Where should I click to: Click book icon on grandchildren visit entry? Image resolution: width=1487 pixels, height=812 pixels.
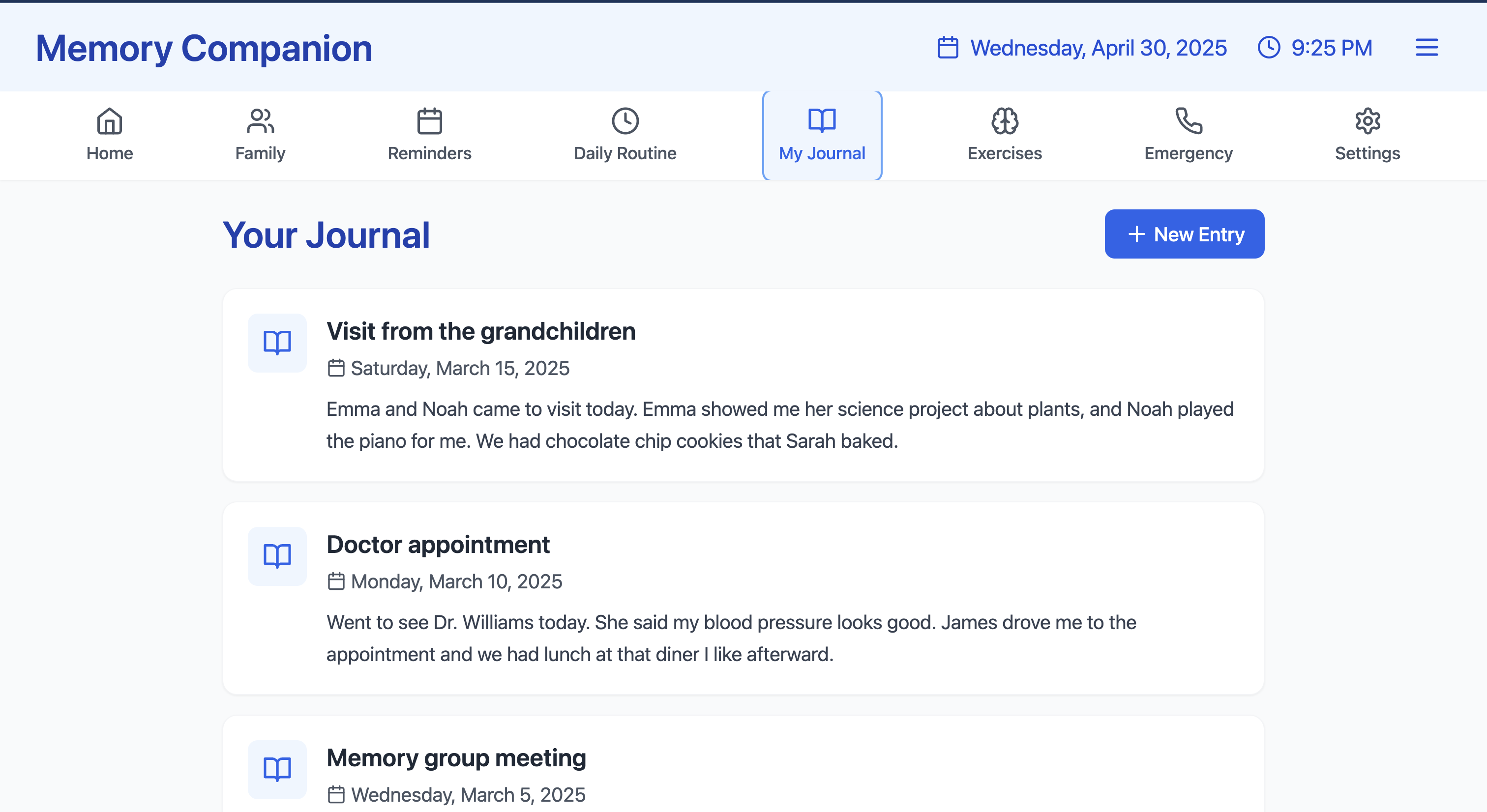(x=277, y=342)
